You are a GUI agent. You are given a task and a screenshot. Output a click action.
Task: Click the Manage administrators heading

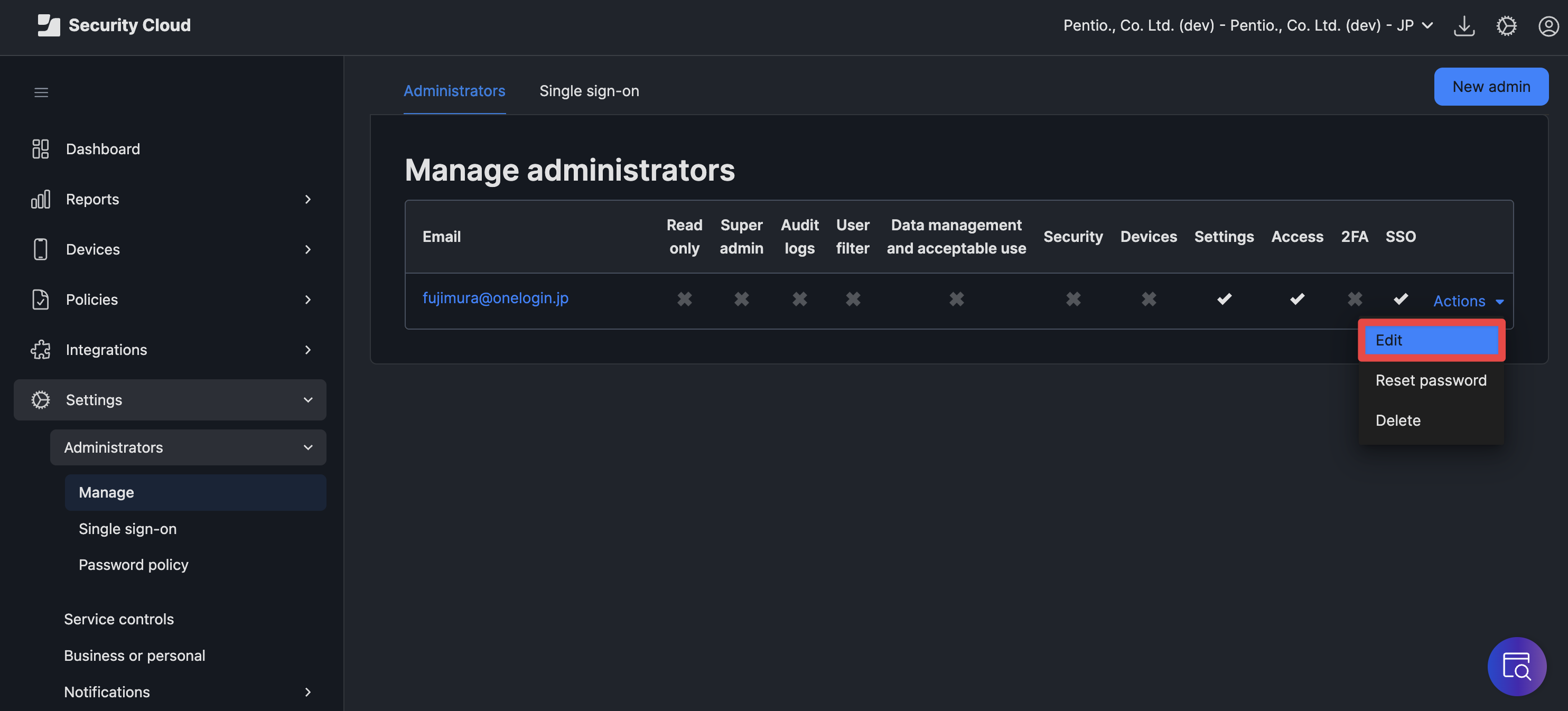(x=570, y=170)
